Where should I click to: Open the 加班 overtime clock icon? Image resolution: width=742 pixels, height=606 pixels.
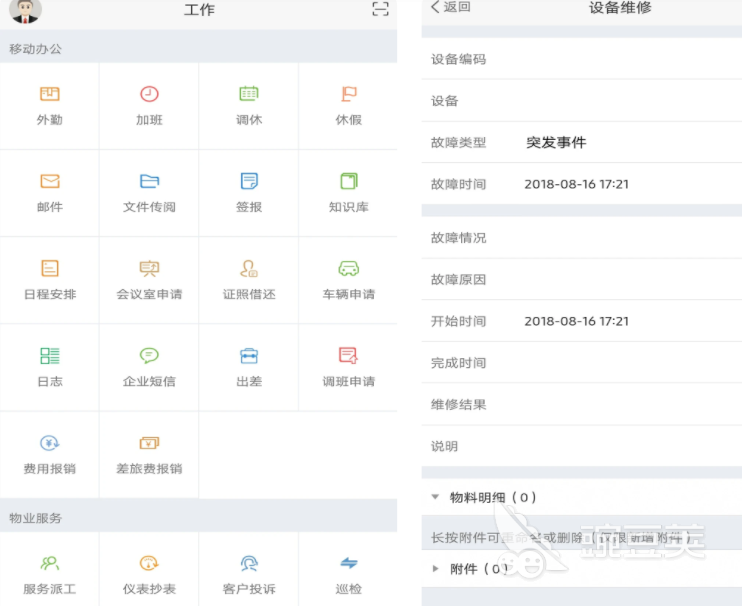pyautogui.click(x=149, y=95)
